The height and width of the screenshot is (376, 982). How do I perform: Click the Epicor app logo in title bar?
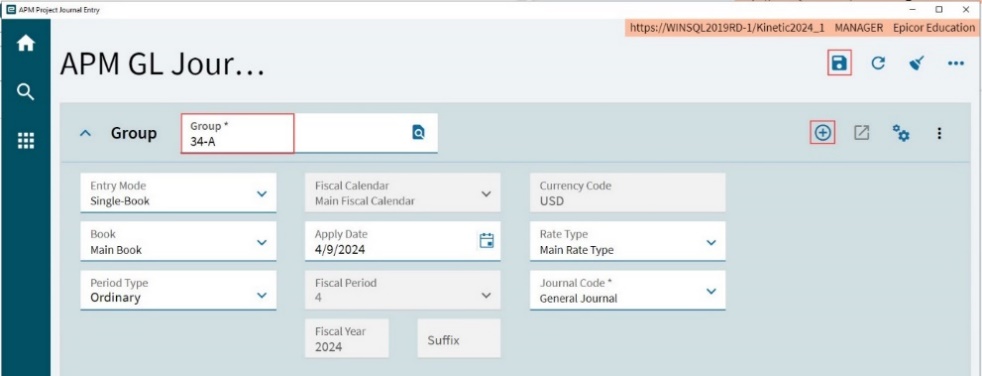(x=10, y=10)
